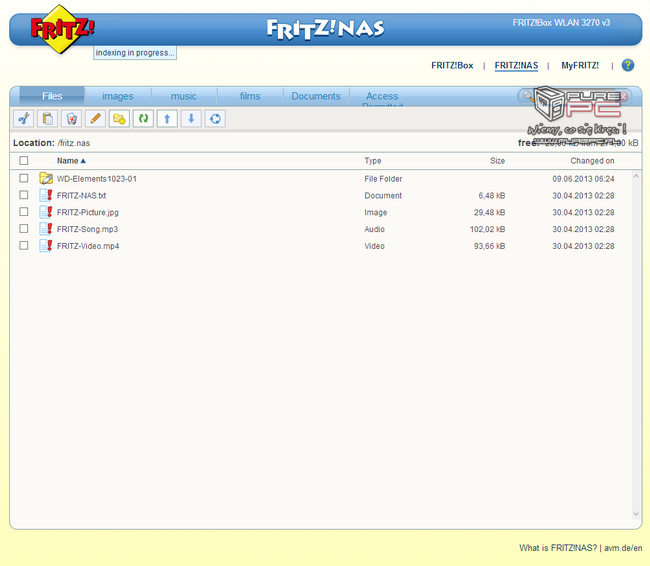This screenshot has width=650, height=566.
Task: Check the FRITZ-Song.mp3 row checkbox
Action: [x=24, y=229]
